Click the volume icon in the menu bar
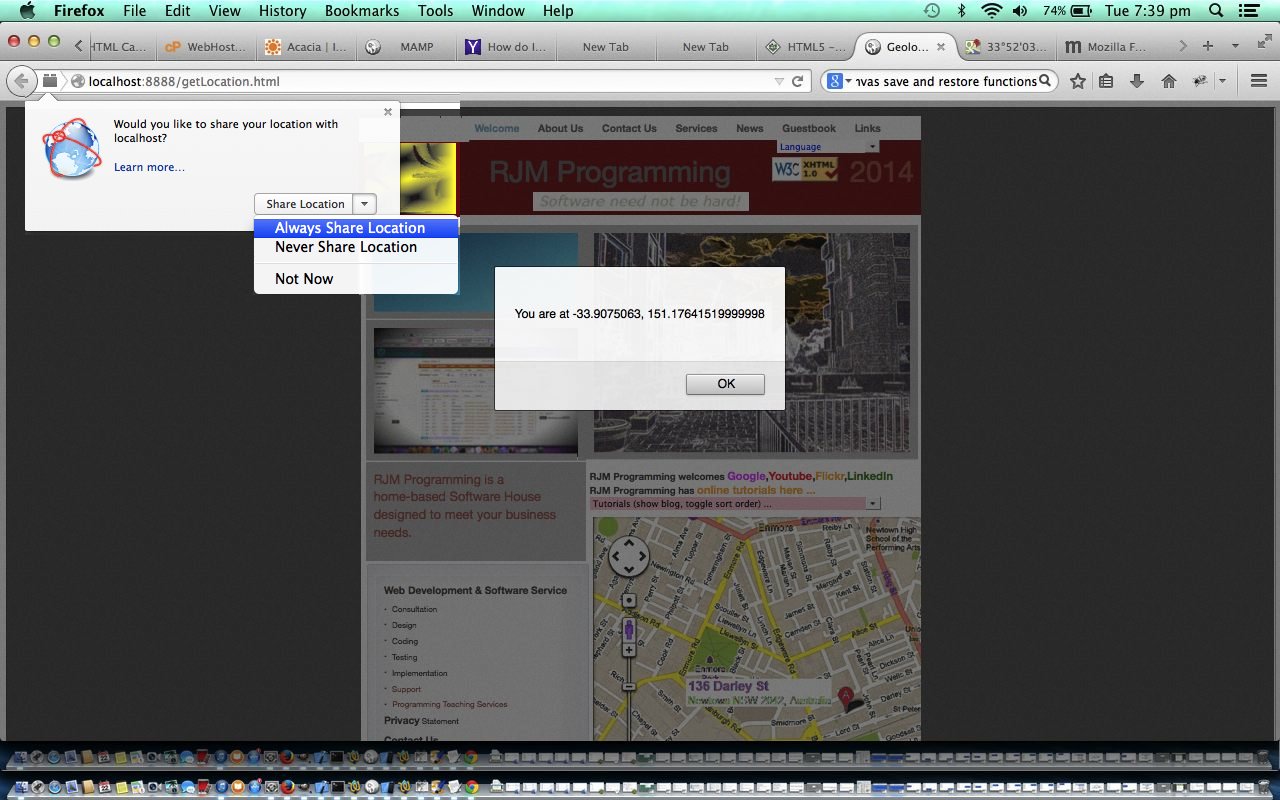The image size is (1280, 800). pos(1020,11)
